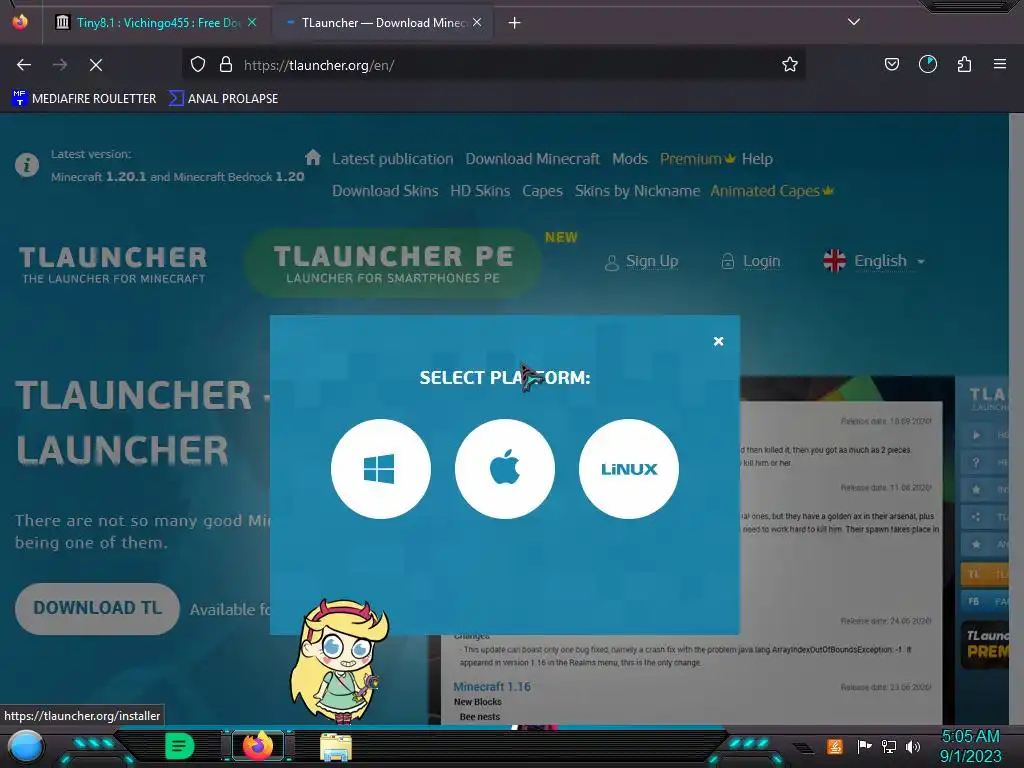Open the TLauncher PE banner
Image resolution: width=1024 pixels, height=768 pixels.
[393, 263]
